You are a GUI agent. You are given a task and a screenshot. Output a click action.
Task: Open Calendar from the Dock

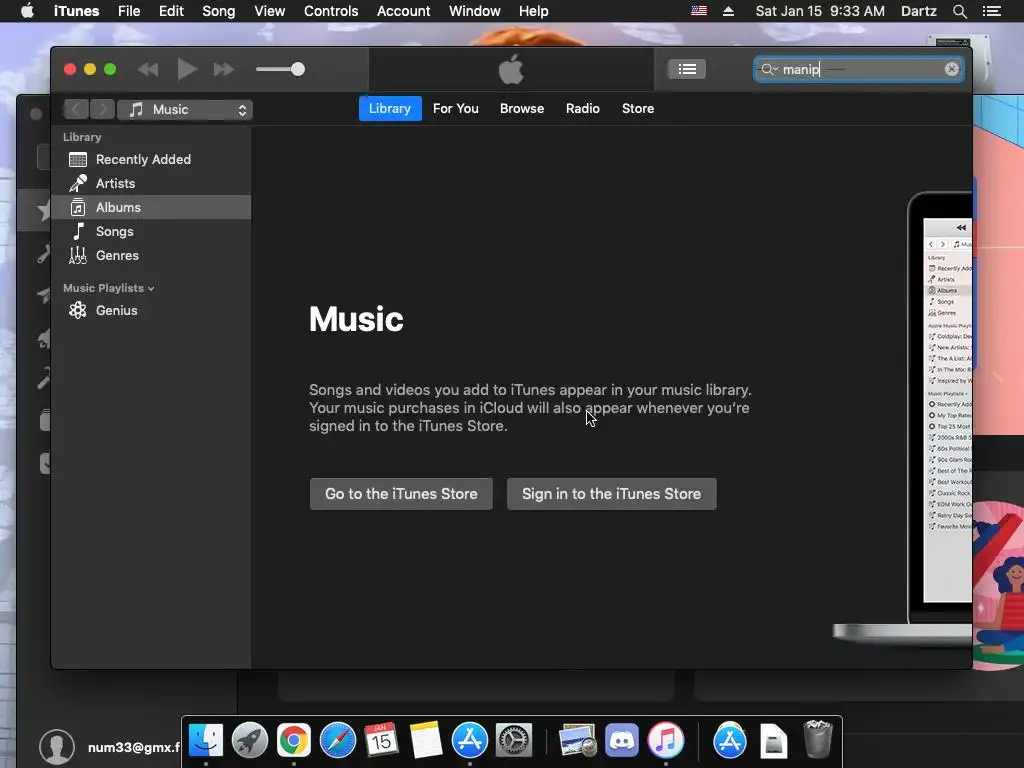click(381, 741)
